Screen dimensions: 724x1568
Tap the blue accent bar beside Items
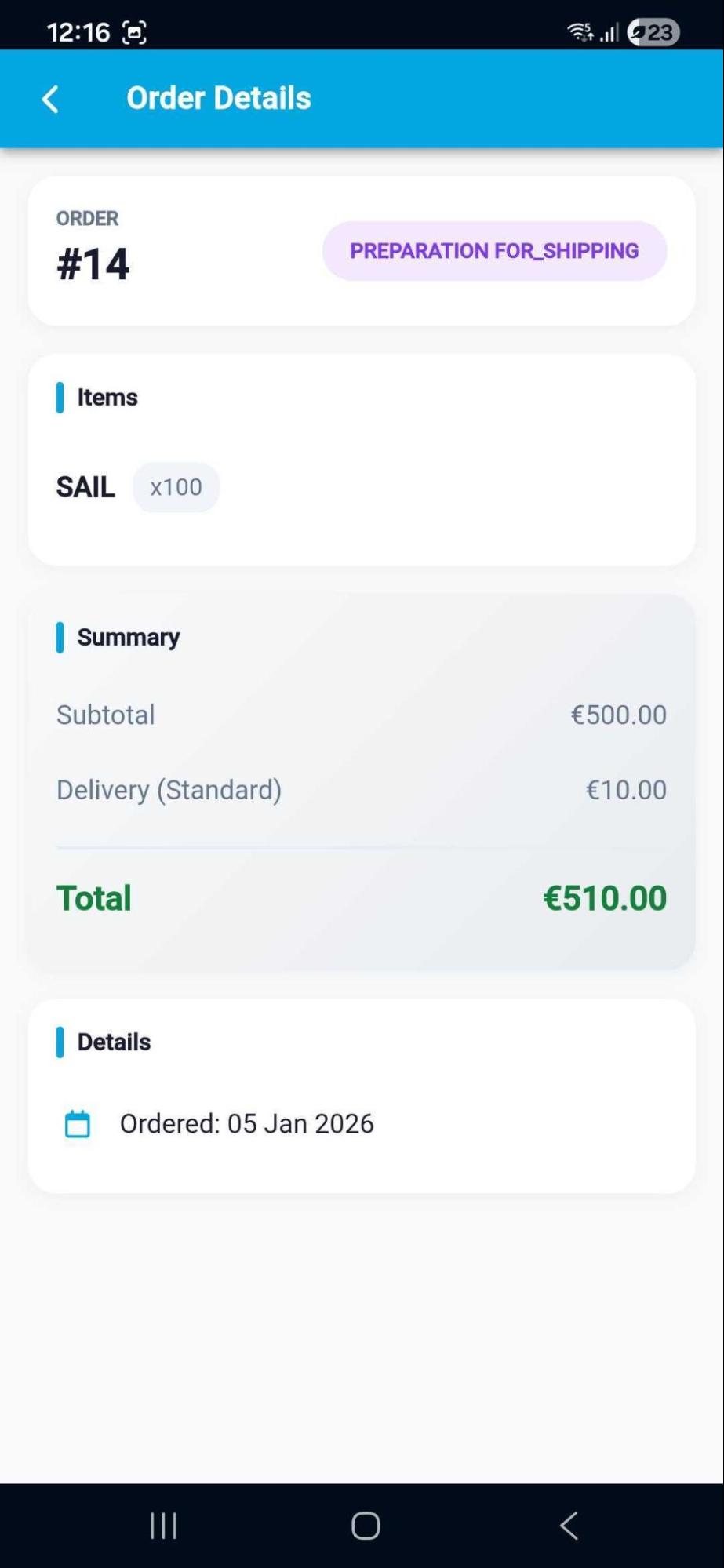point(61,398)
